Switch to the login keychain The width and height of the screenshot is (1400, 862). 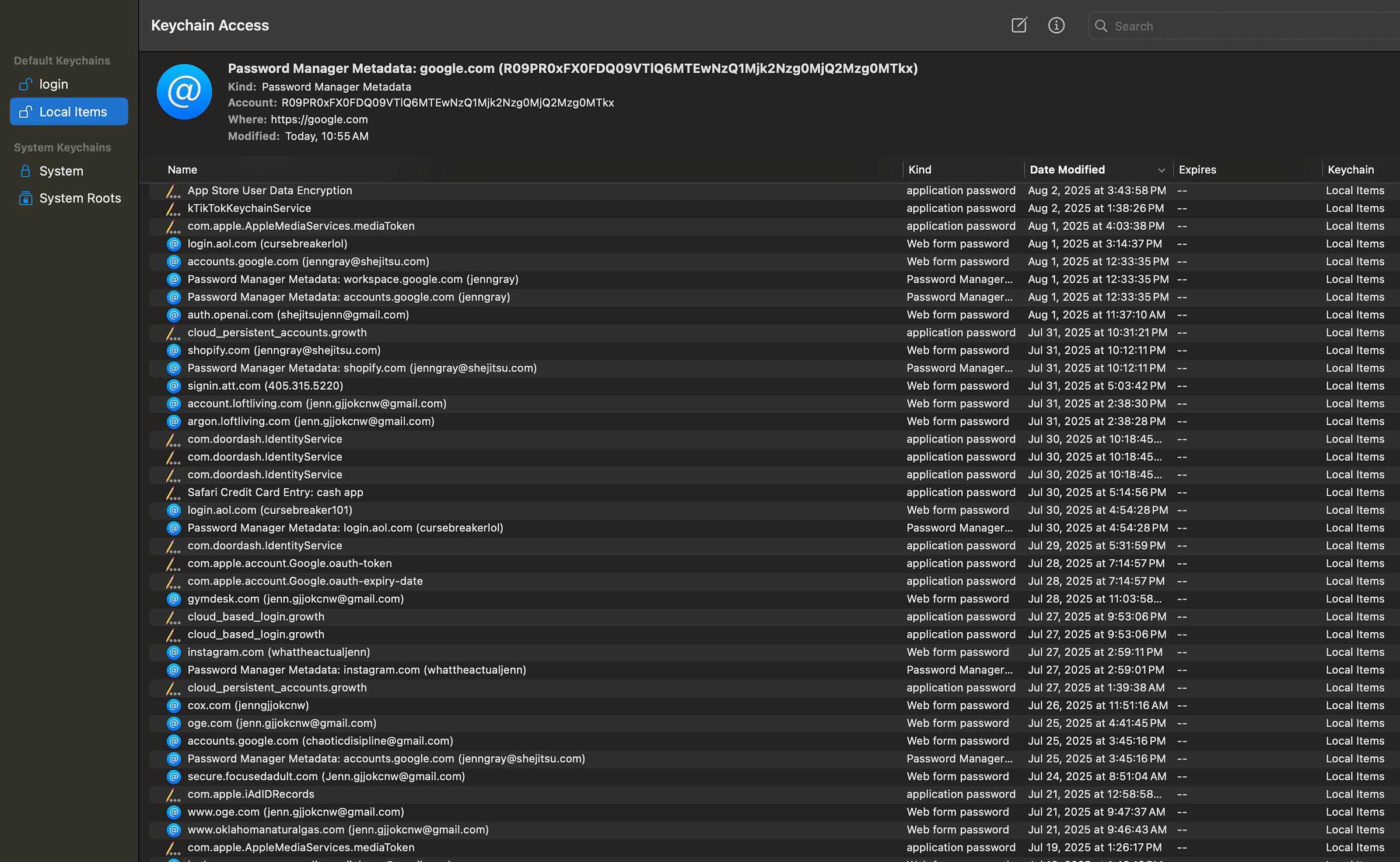pos(54,84)
